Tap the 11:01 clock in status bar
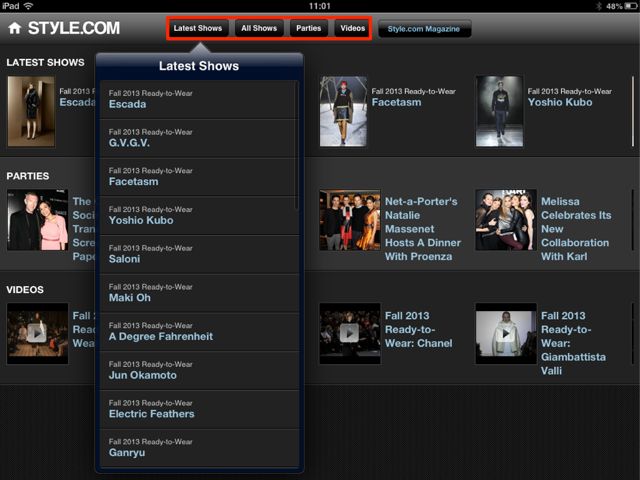Image resolution: width=640 pixels, height=480 pixels. [320, 6]
